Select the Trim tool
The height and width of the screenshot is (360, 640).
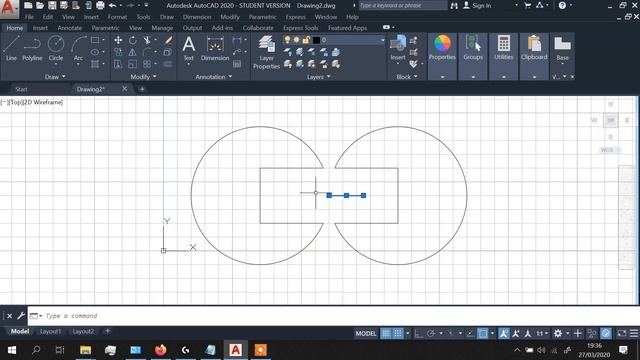[x=147, y=40]
